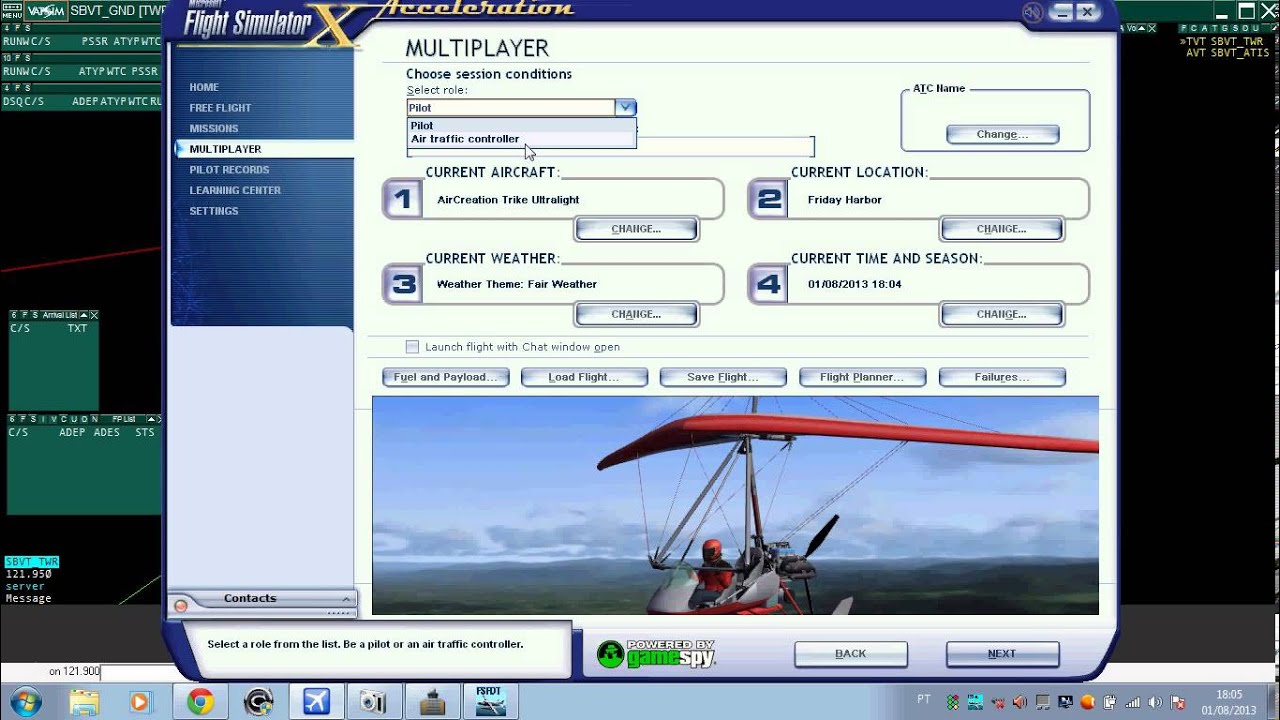Click the network signal tray icon
The image size is (1280, 720).
pos(1133,702)
